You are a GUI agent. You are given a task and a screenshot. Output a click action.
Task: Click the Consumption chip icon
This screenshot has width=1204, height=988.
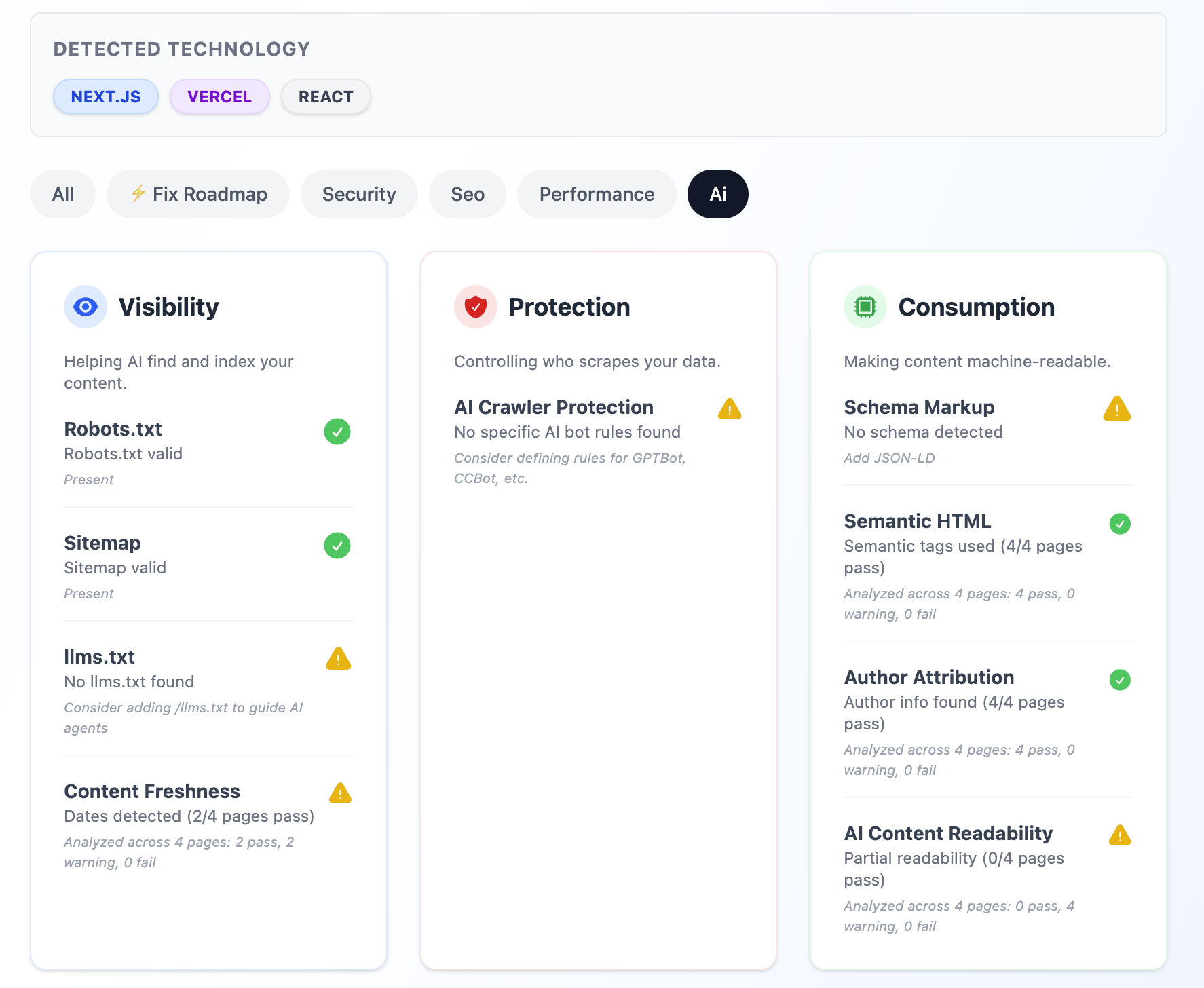pyautogui.click(x=865, y=307)
